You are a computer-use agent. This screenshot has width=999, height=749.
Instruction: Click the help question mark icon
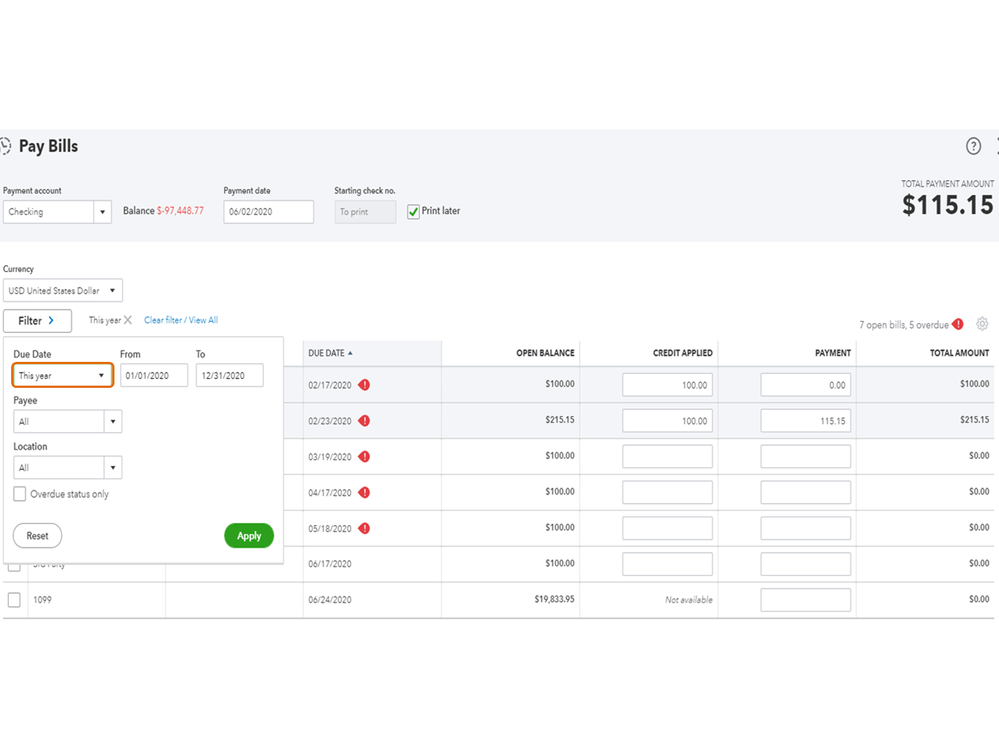tap(973, 146)
